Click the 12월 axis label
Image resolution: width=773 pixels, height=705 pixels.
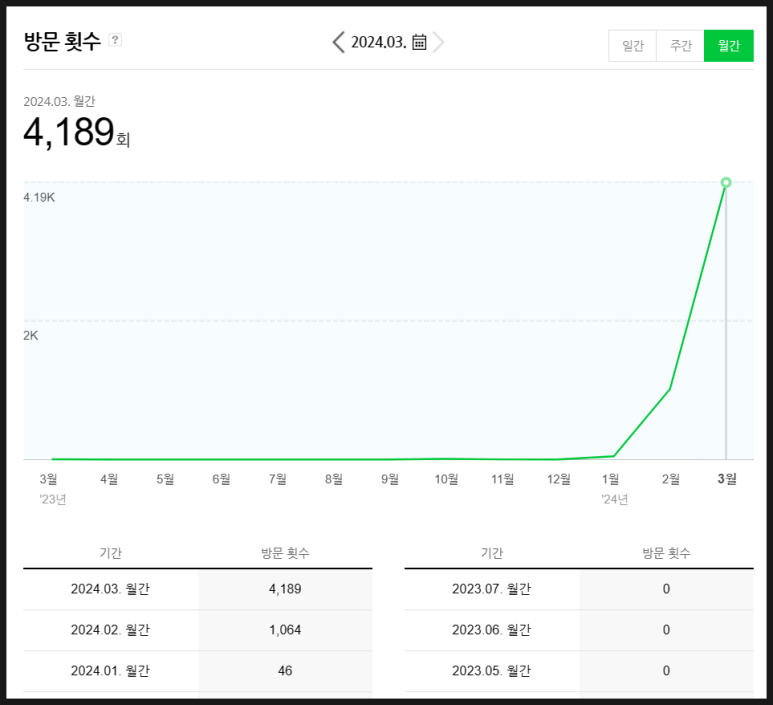(559, 479)
